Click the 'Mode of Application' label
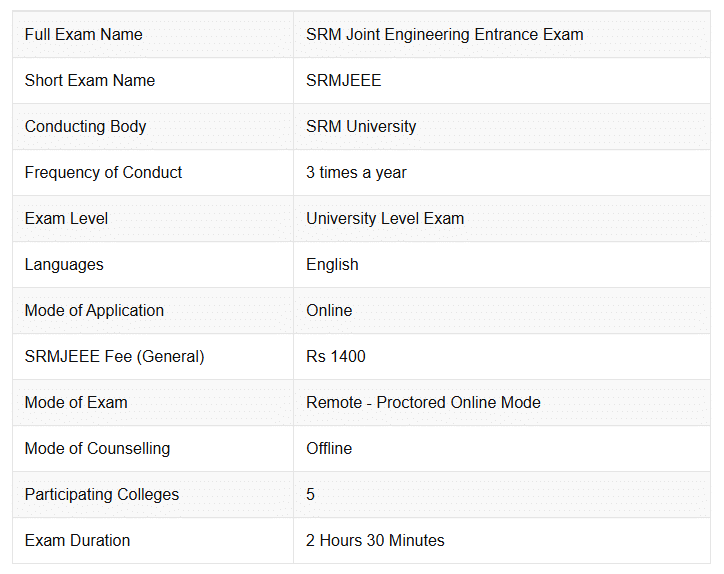724x574 pixels. (x=94, y=310)
